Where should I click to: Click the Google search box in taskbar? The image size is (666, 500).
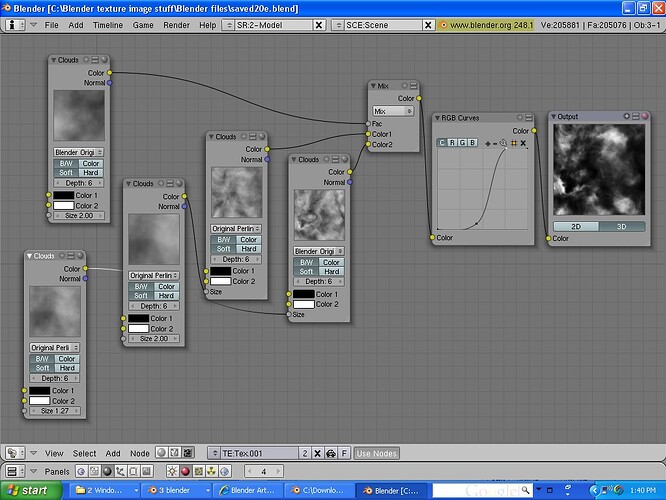[x=482, y=490]
